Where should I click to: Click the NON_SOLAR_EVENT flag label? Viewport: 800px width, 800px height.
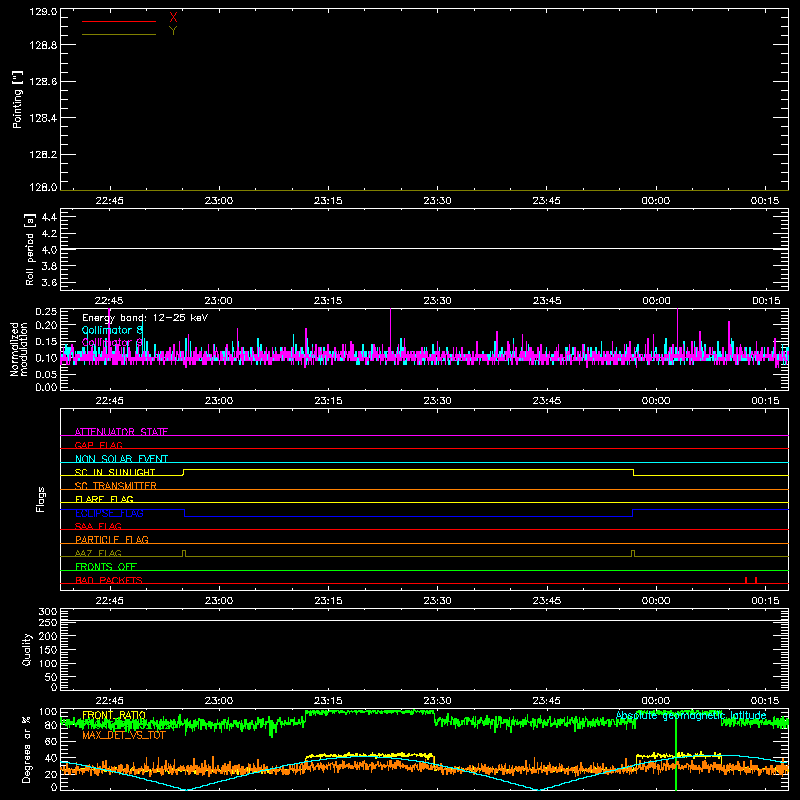click(x=121, y=459)
